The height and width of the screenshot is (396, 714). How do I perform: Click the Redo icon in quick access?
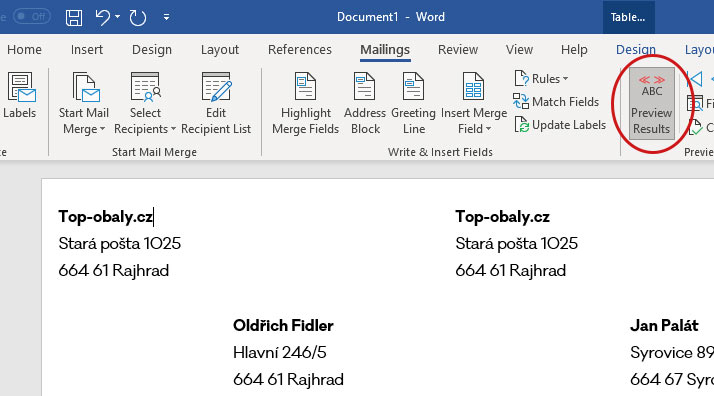click(x=138, y=18)
